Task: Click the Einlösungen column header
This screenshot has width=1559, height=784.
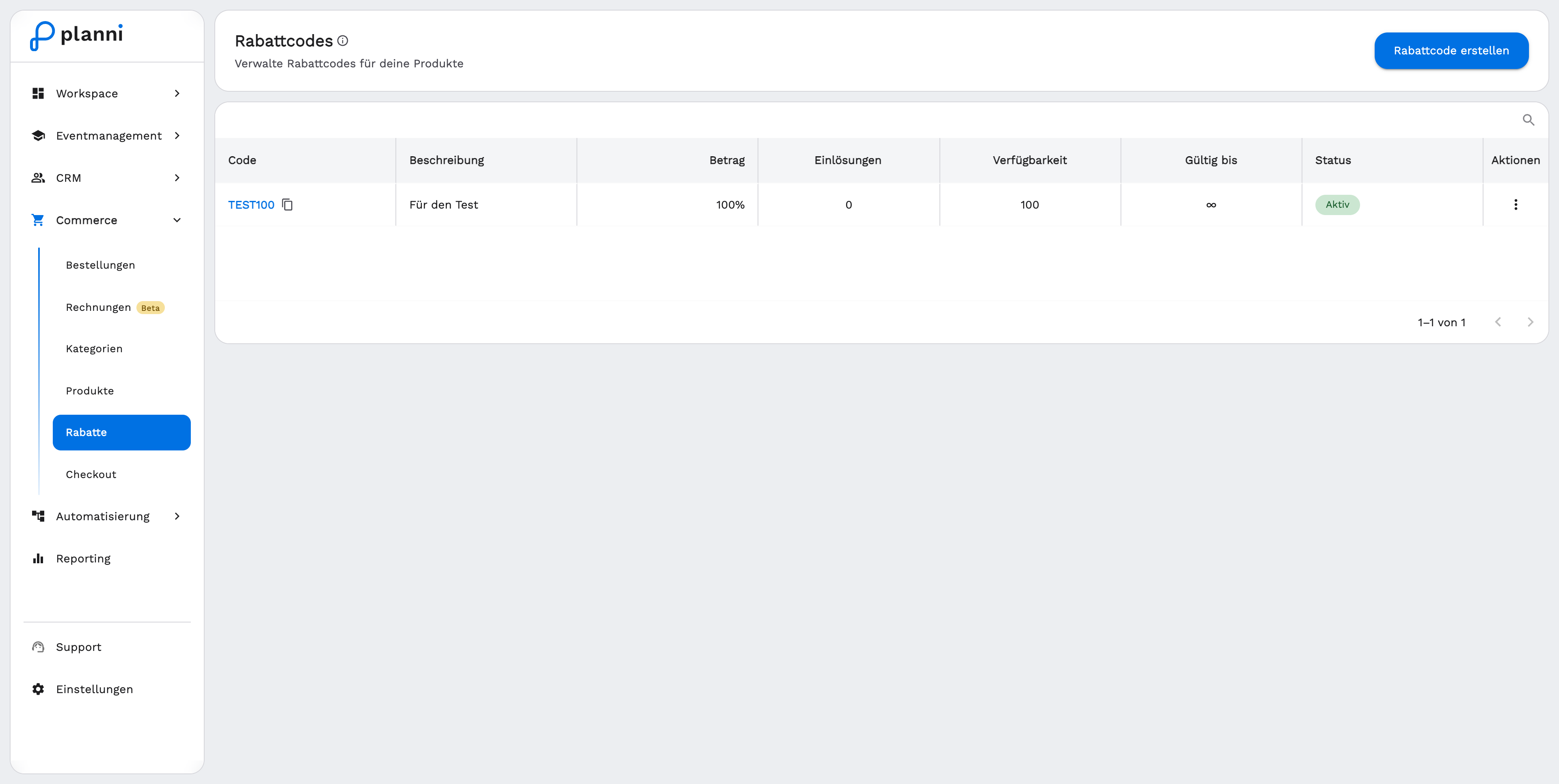Action: (x=848, y=160)
